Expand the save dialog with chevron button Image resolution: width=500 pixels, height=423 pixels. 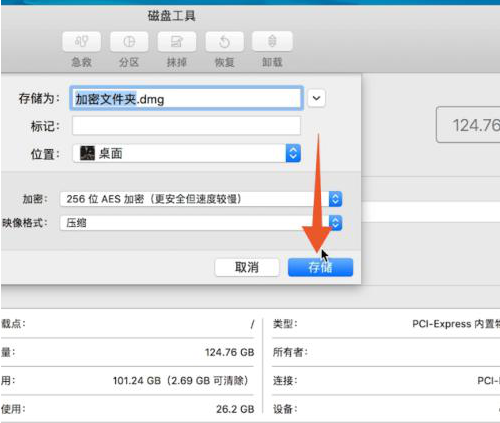(316, 98)
